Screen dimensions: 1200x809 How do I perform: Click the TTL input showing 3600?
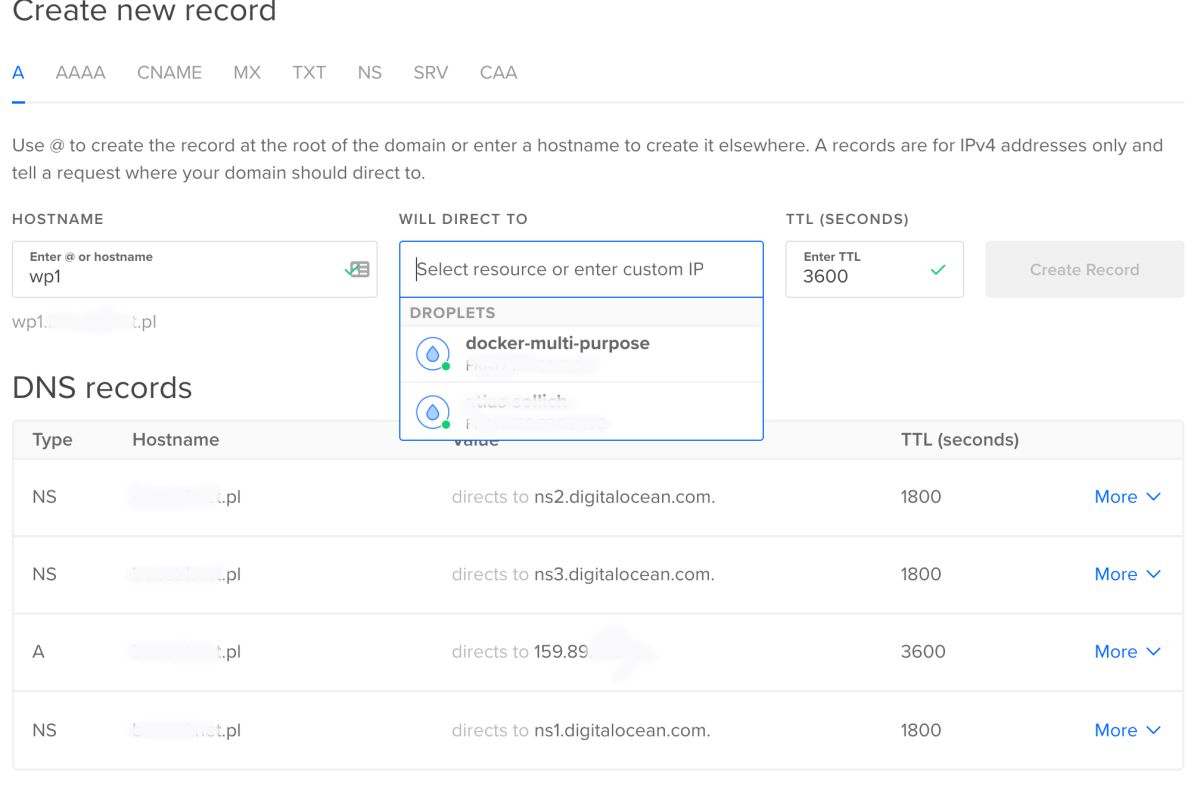click(x=860, y=276)
